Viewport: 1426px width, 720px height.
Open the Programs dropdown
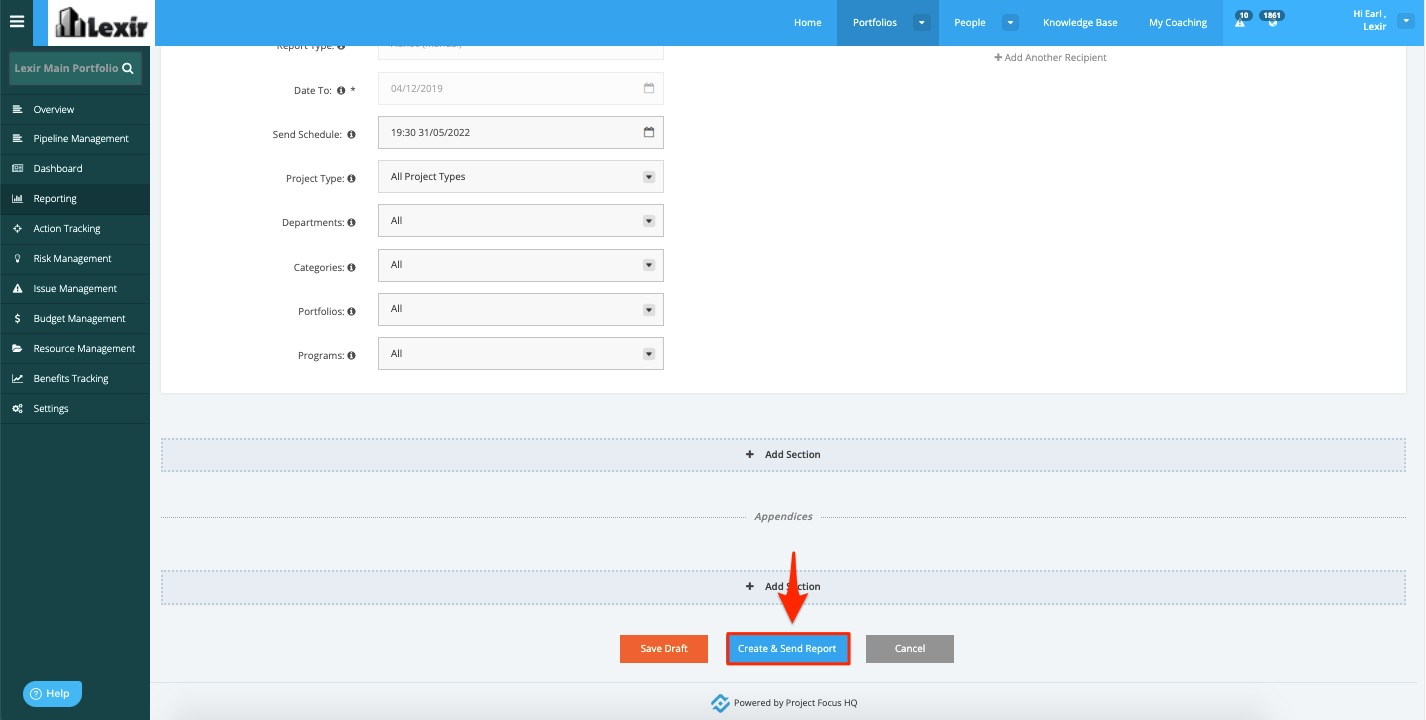pos(521,354)
